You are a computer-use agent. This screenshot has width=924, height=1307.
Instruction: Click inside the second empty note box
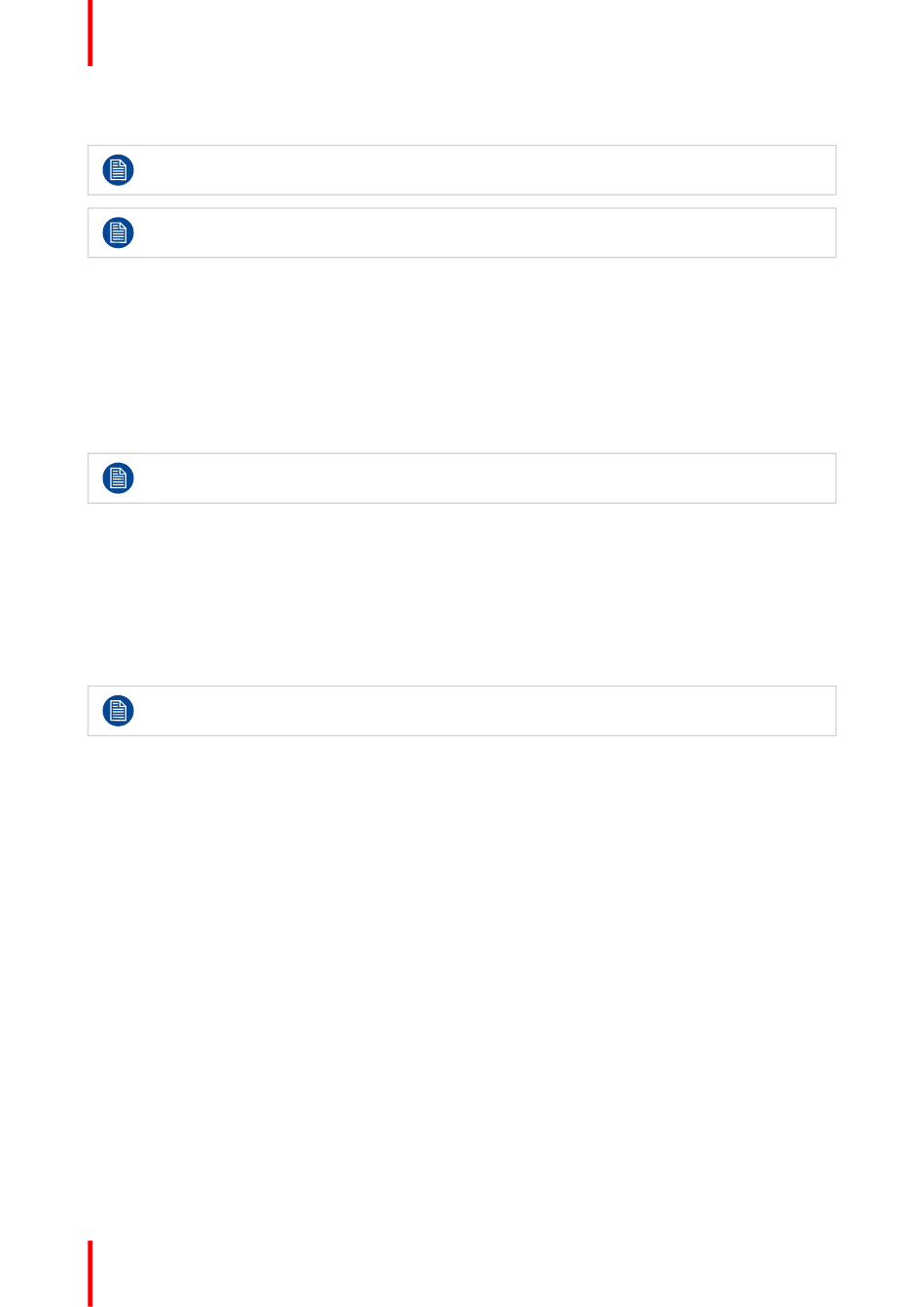462,232
